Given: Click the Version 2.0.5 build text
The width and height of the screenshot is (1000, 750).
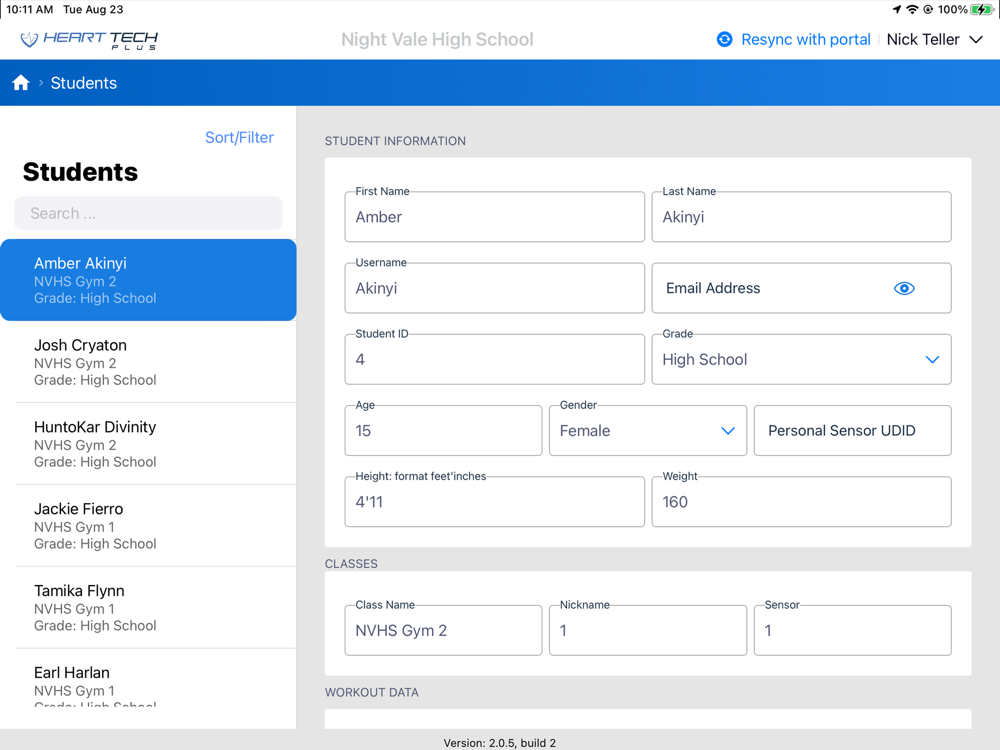Looking at the screenshot, I should pos(499,743).
